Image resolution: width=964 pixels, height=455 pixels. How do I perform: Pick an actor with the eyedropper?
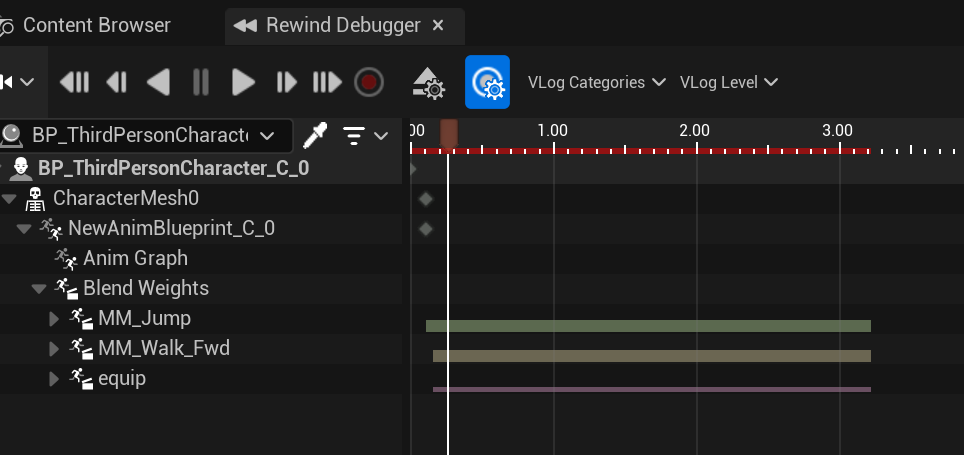pyautogui.click(x=315, y=135)
